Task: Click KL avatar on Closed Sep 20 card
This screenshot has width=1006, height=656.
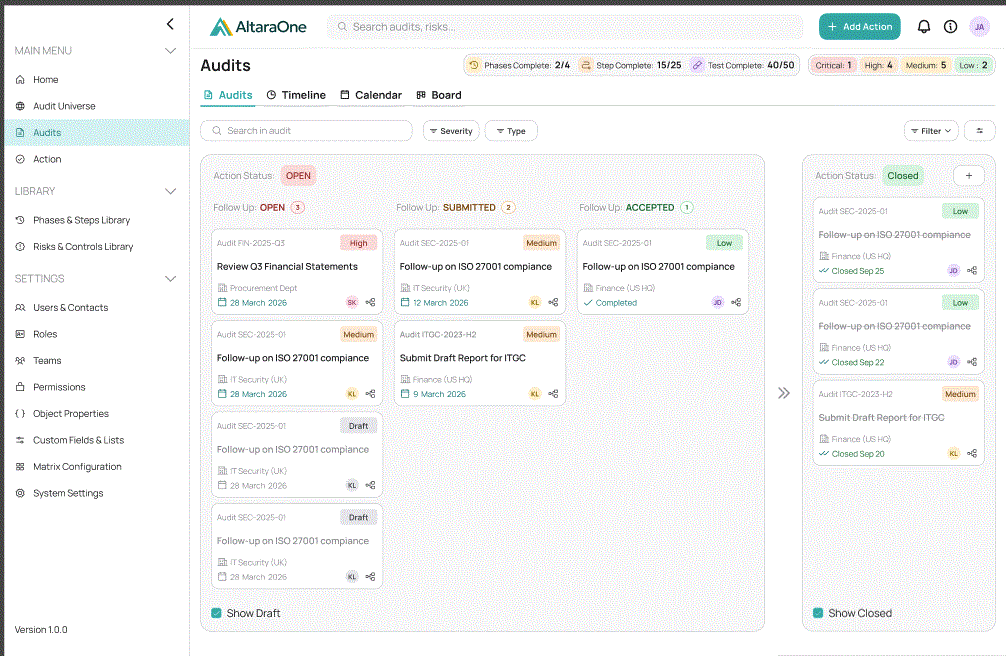Action: (x=953, y=453)
